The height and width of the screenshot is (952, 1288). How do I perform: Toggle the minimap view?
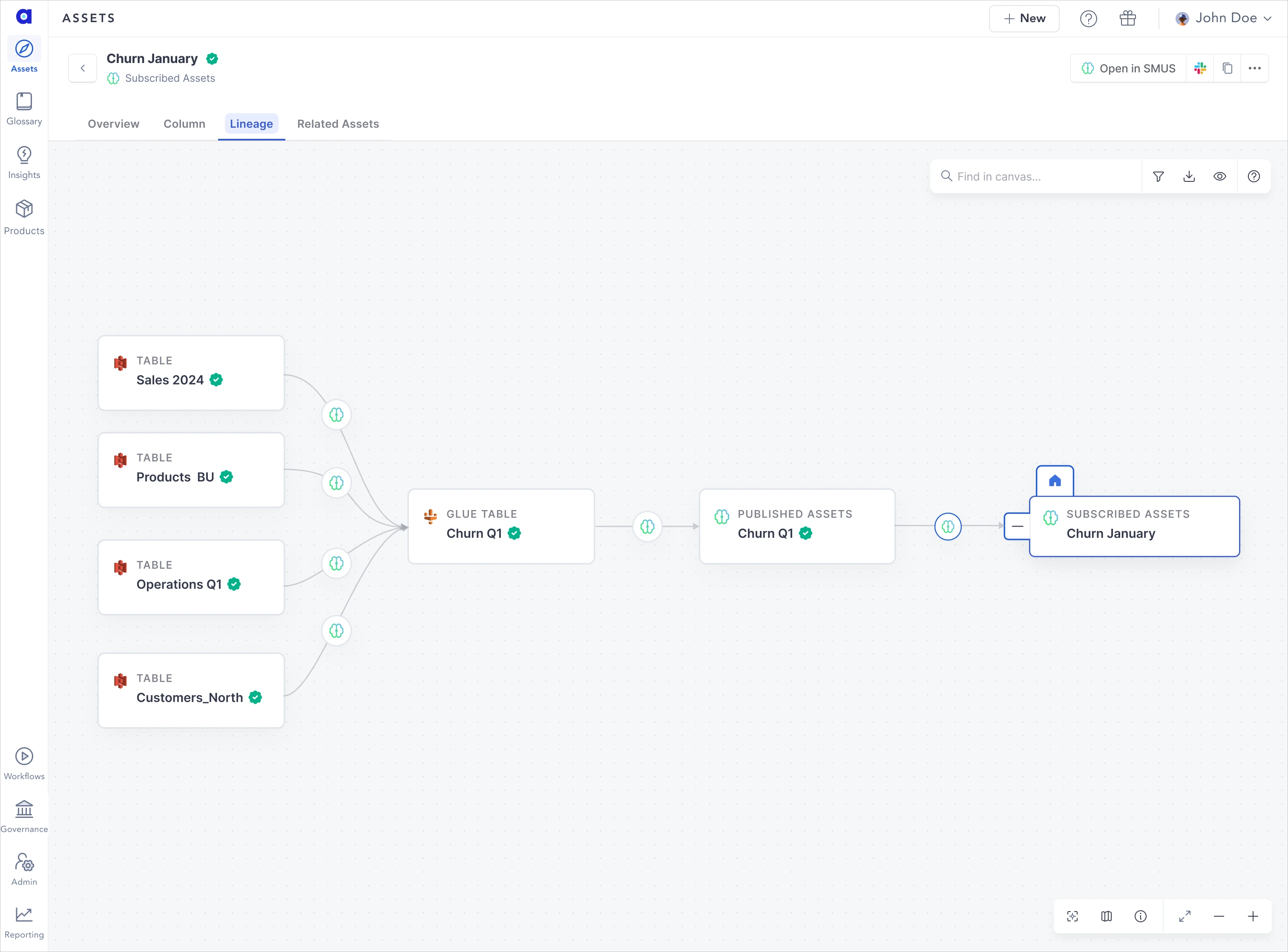click(1107, 916)
